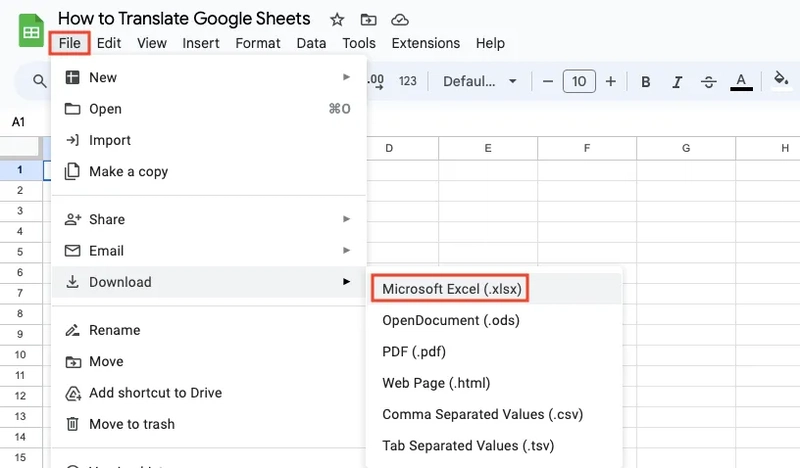The image size is (800, 468).
Task: Open the Tools menu
Action: tap(359, 43)
